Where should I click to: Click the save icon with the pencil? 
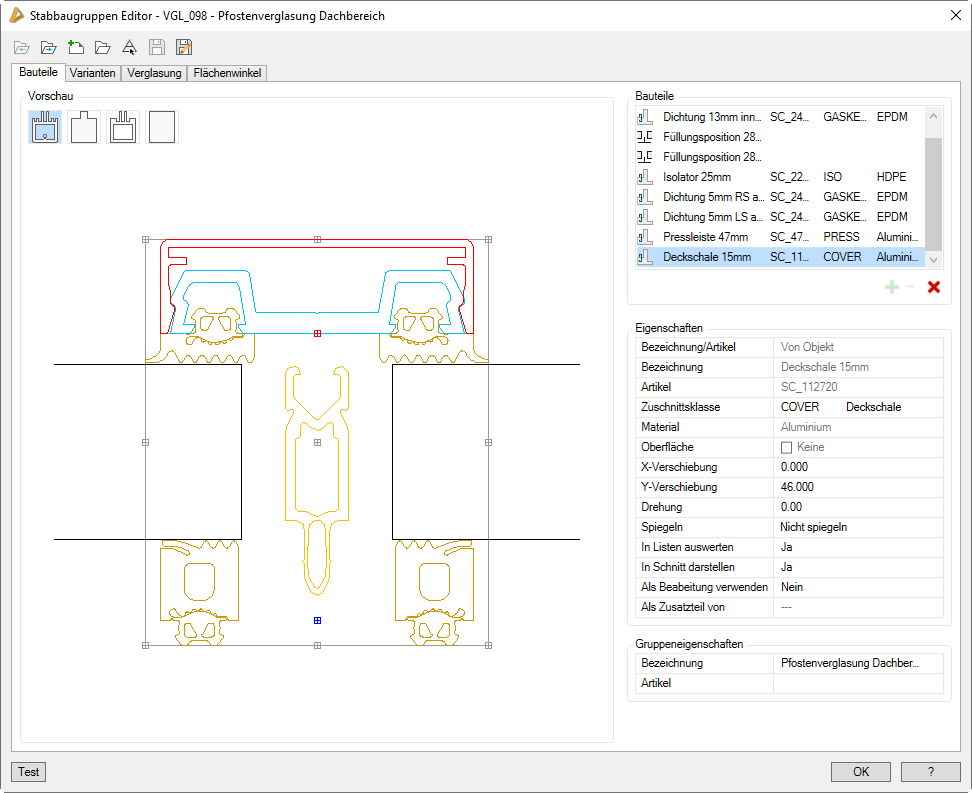click(x=184, y=47)
